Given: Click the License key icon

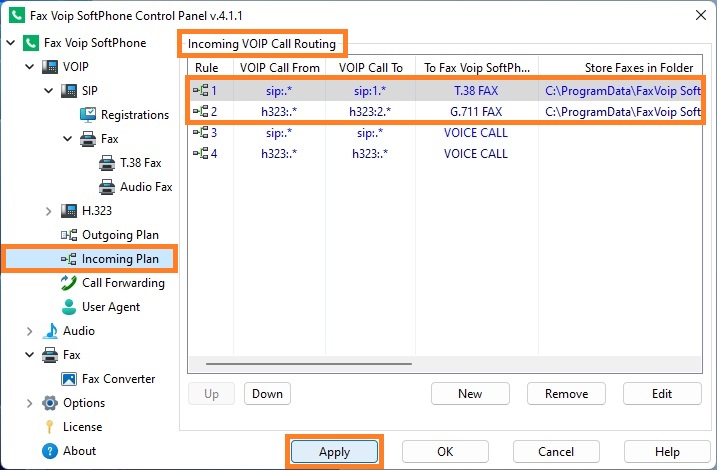Looking at the screenshot, I should [x=50, y=427].
